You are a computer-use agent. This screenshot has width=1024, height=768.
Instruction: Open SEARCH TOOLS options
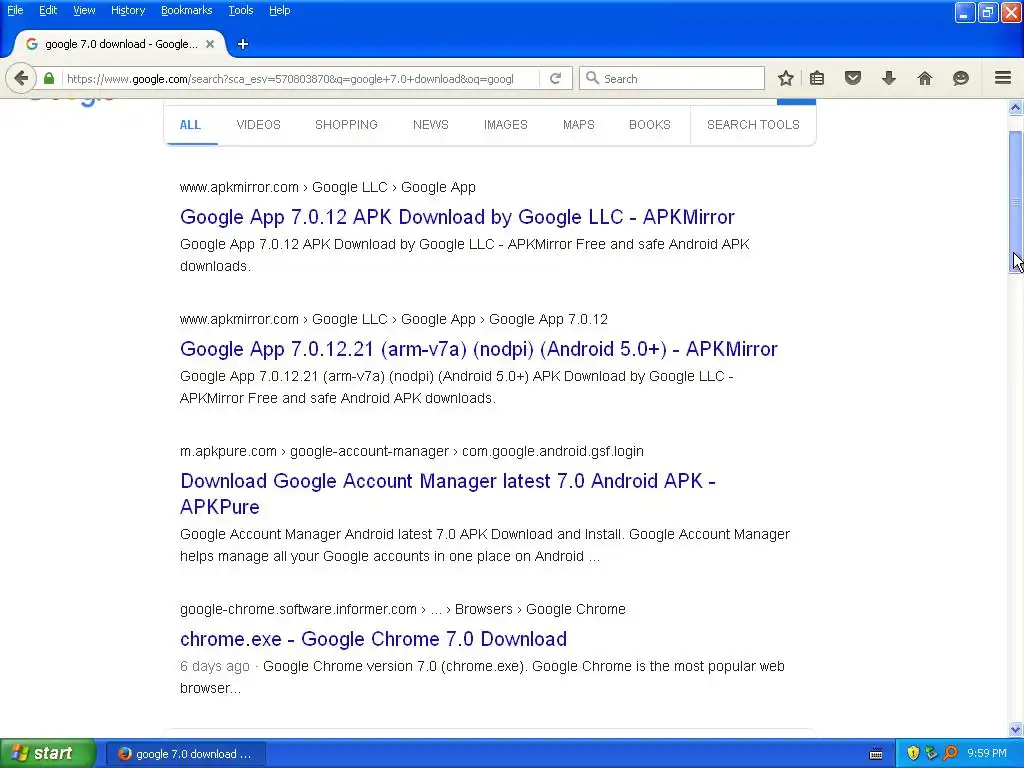click(x=753, y=125)
